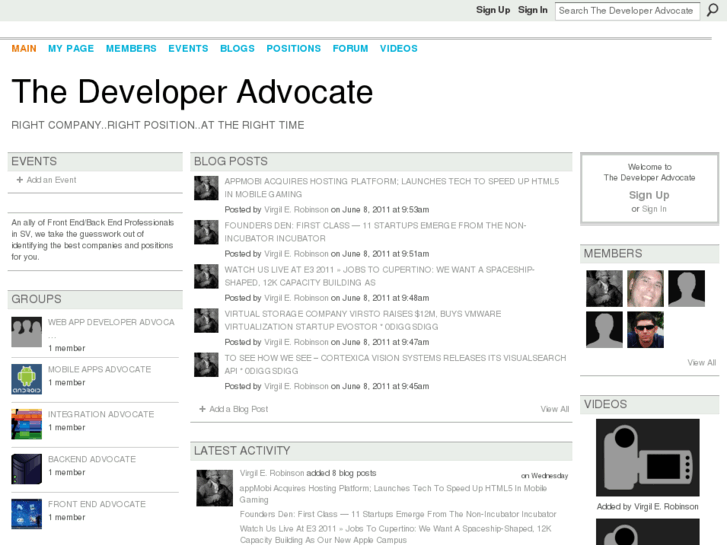727x545 pixels.
Task: Open the Integration Advocate group icon
Action: pos(26,424)
